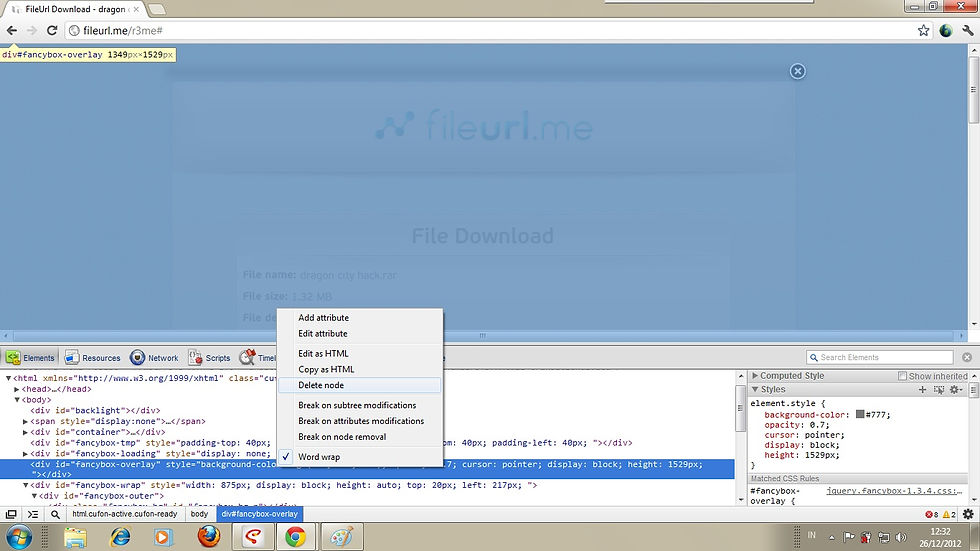Launch Internet Explorer from the taskbar

click(120, 537)
